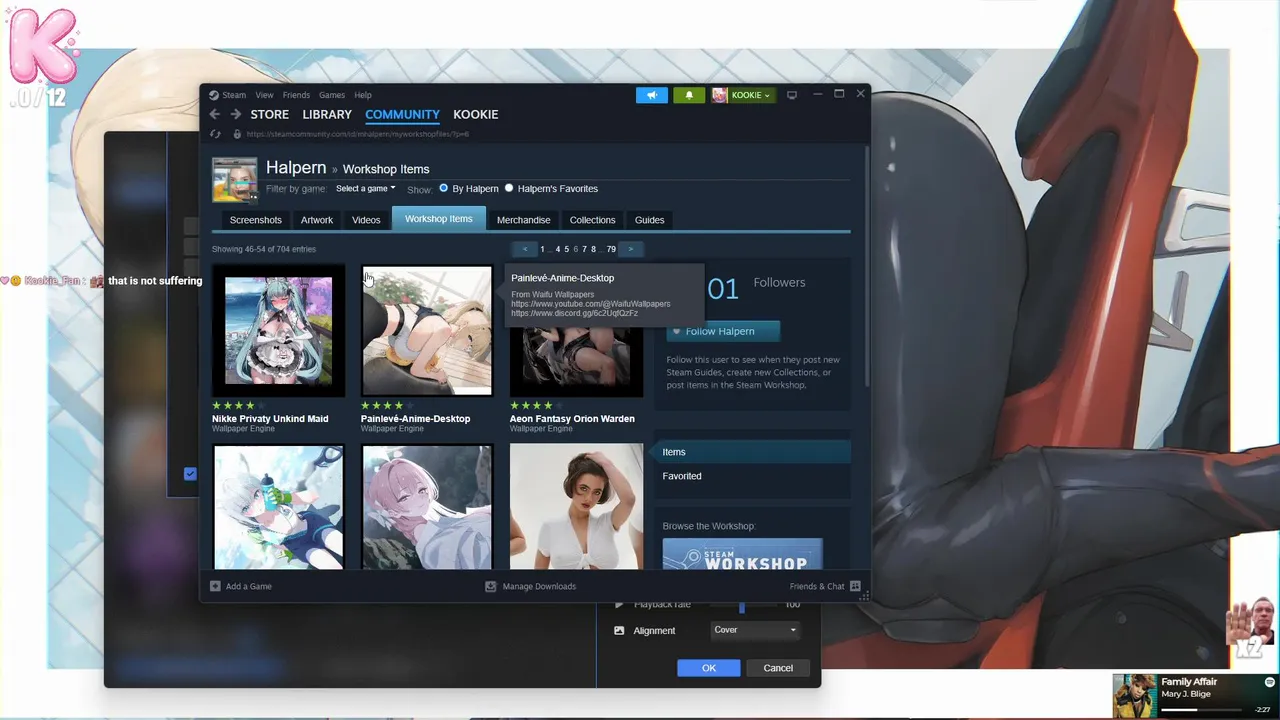Switch to the Videos tab
Viewport: 1280px width, 720px height.
pos(366,220)
